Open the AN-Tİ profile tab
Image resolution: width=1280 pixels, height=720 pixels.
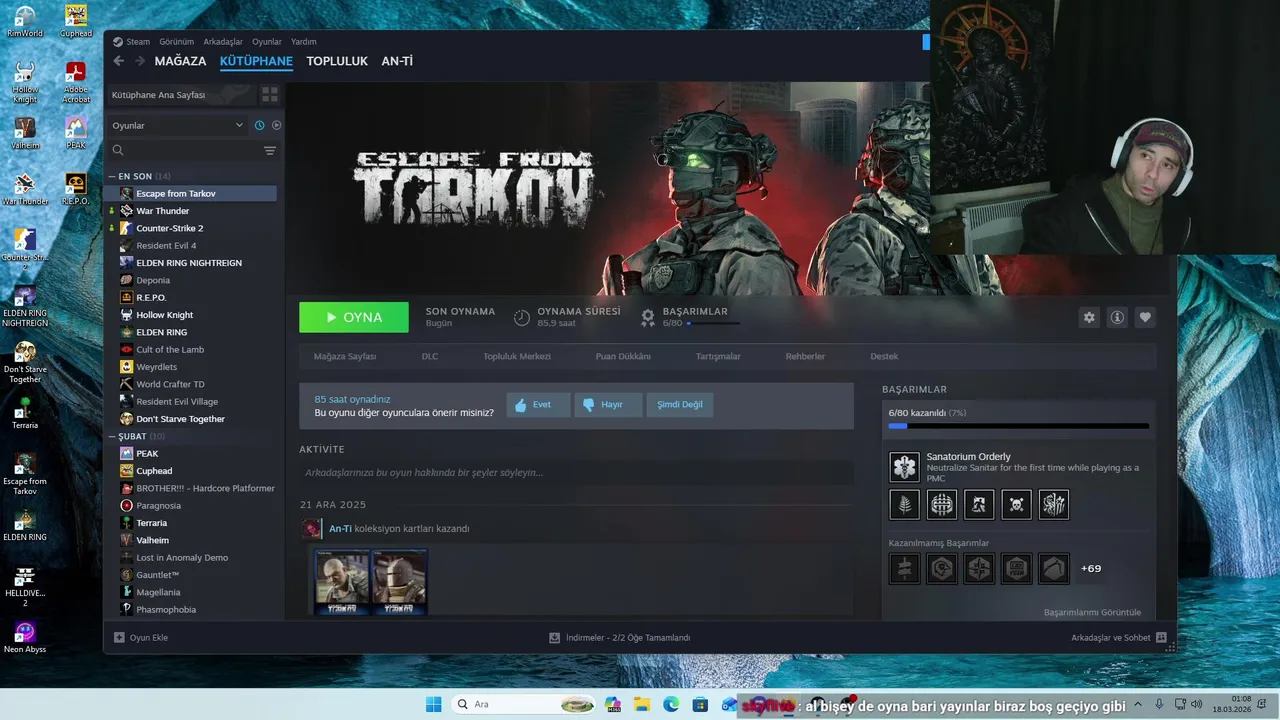pos(397,61)
